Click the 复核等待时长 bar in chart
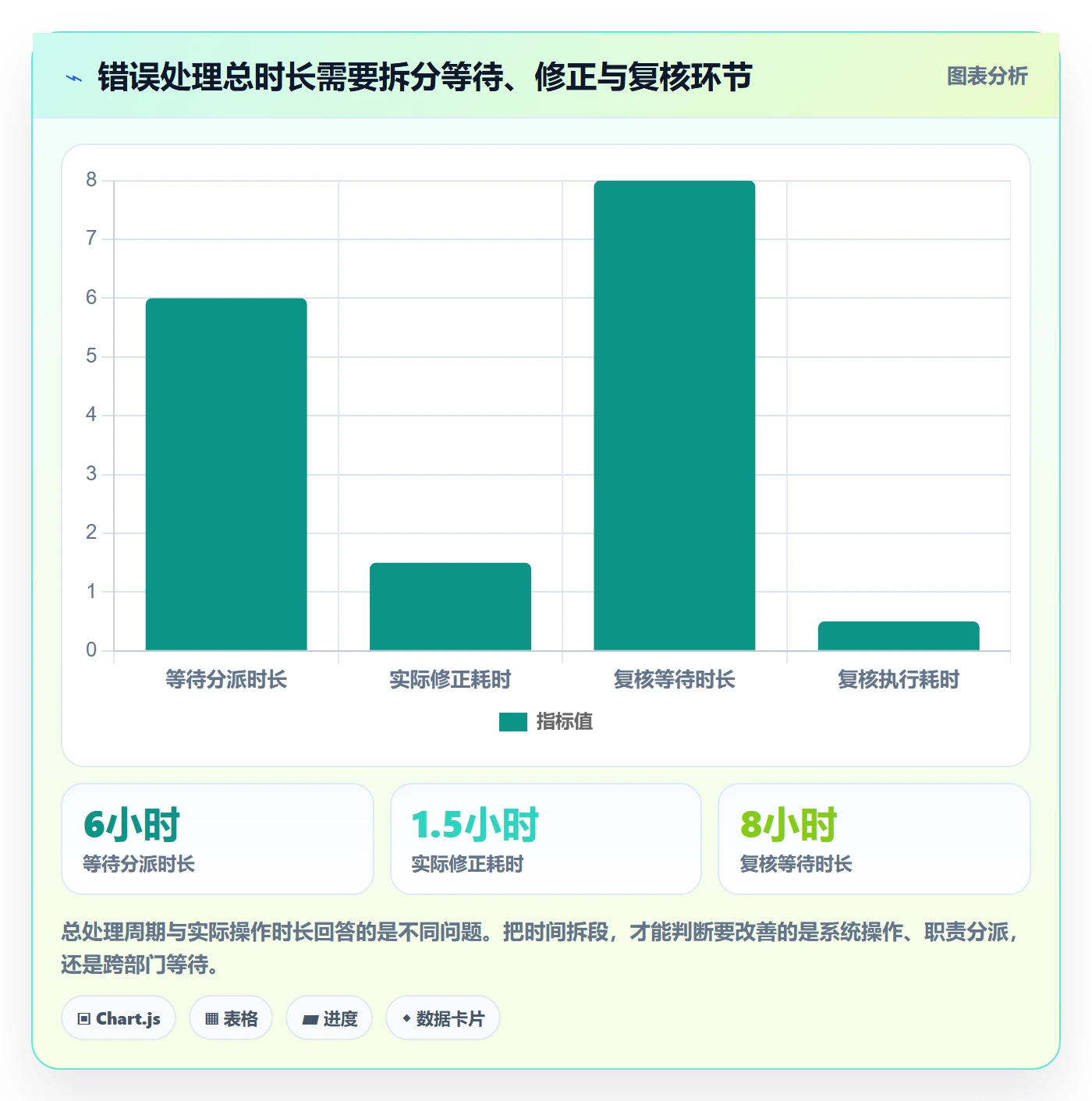The height and width of the screenshot is (1101, 1092). point(675,416)
